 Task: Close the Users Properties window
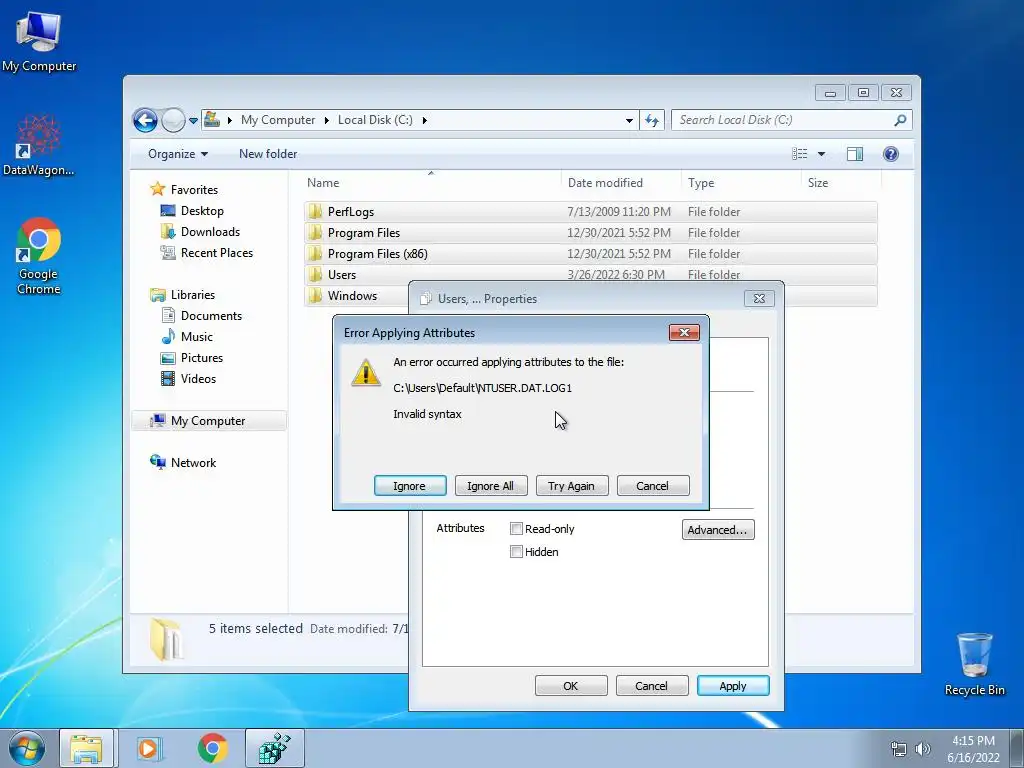759,298
